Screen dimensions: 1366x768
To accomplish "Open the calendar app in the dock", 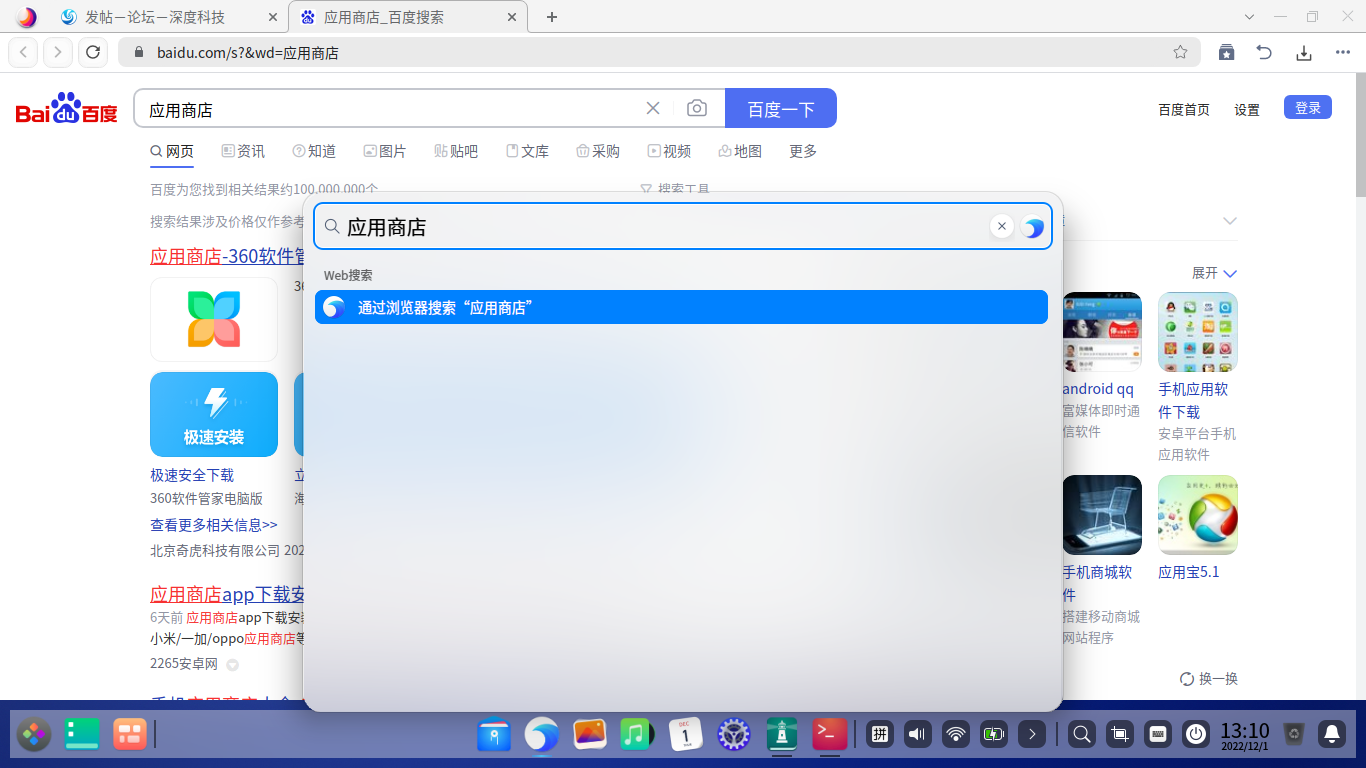I will coord(685,735).
